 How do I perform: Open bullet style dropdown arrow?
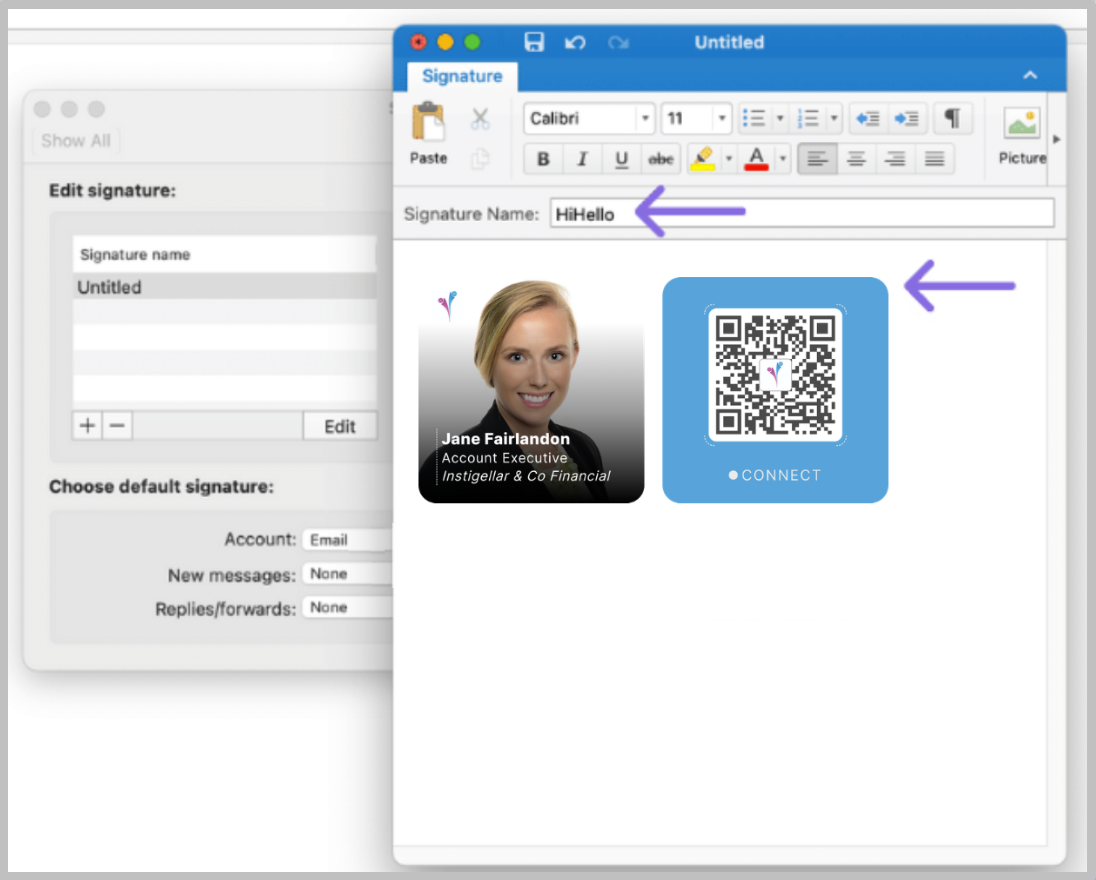pos(780,118)
